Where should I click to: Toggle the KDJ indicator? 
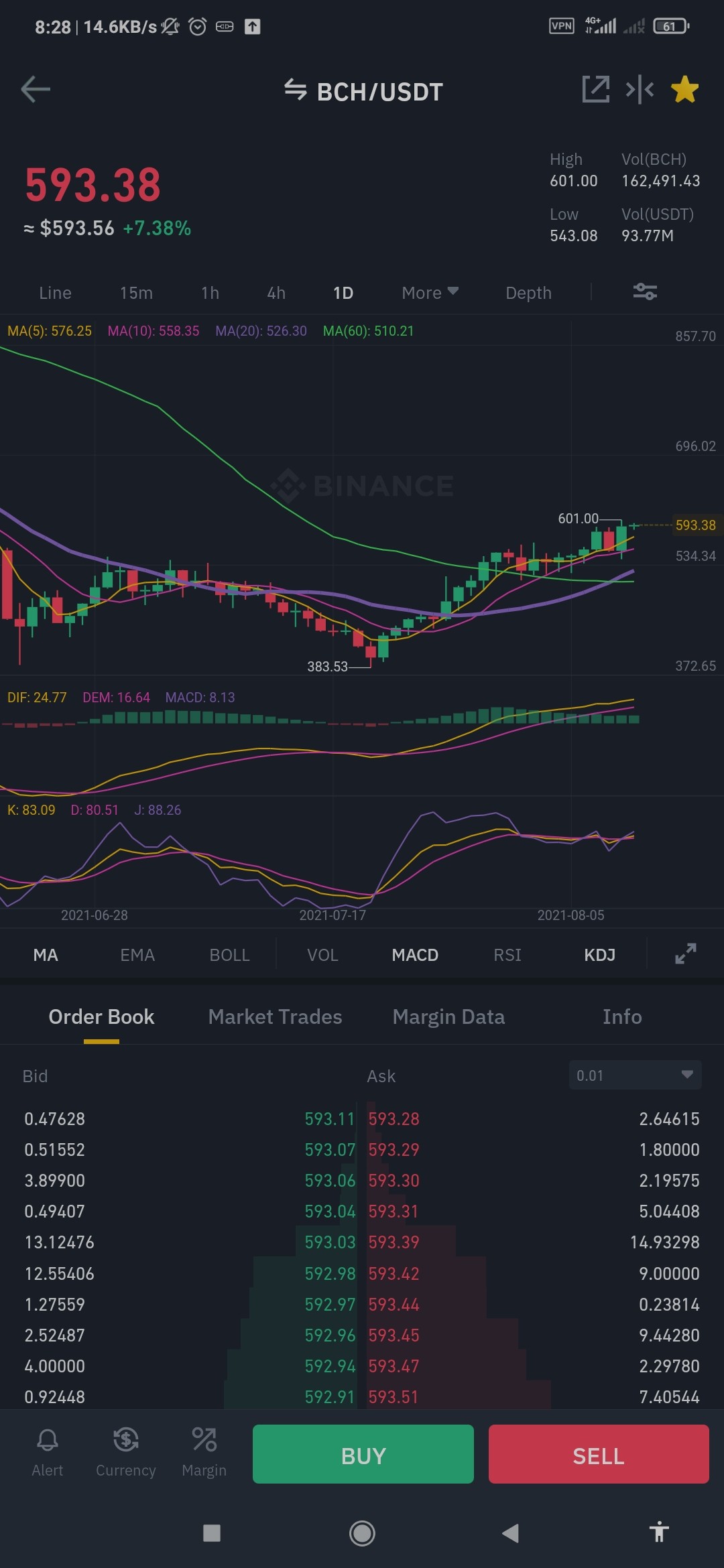click(x=599, y=955)
